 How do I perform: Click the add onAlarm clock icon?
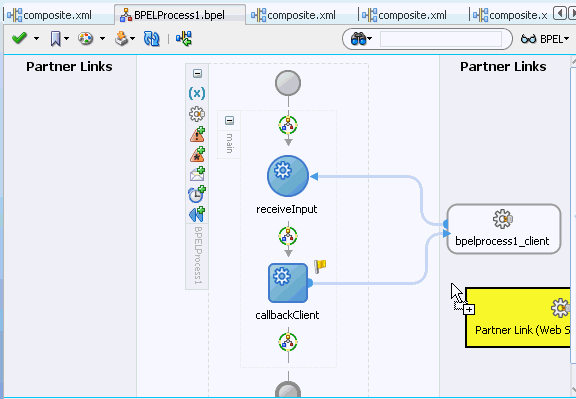pyautogui.click(x=197, y=194)
